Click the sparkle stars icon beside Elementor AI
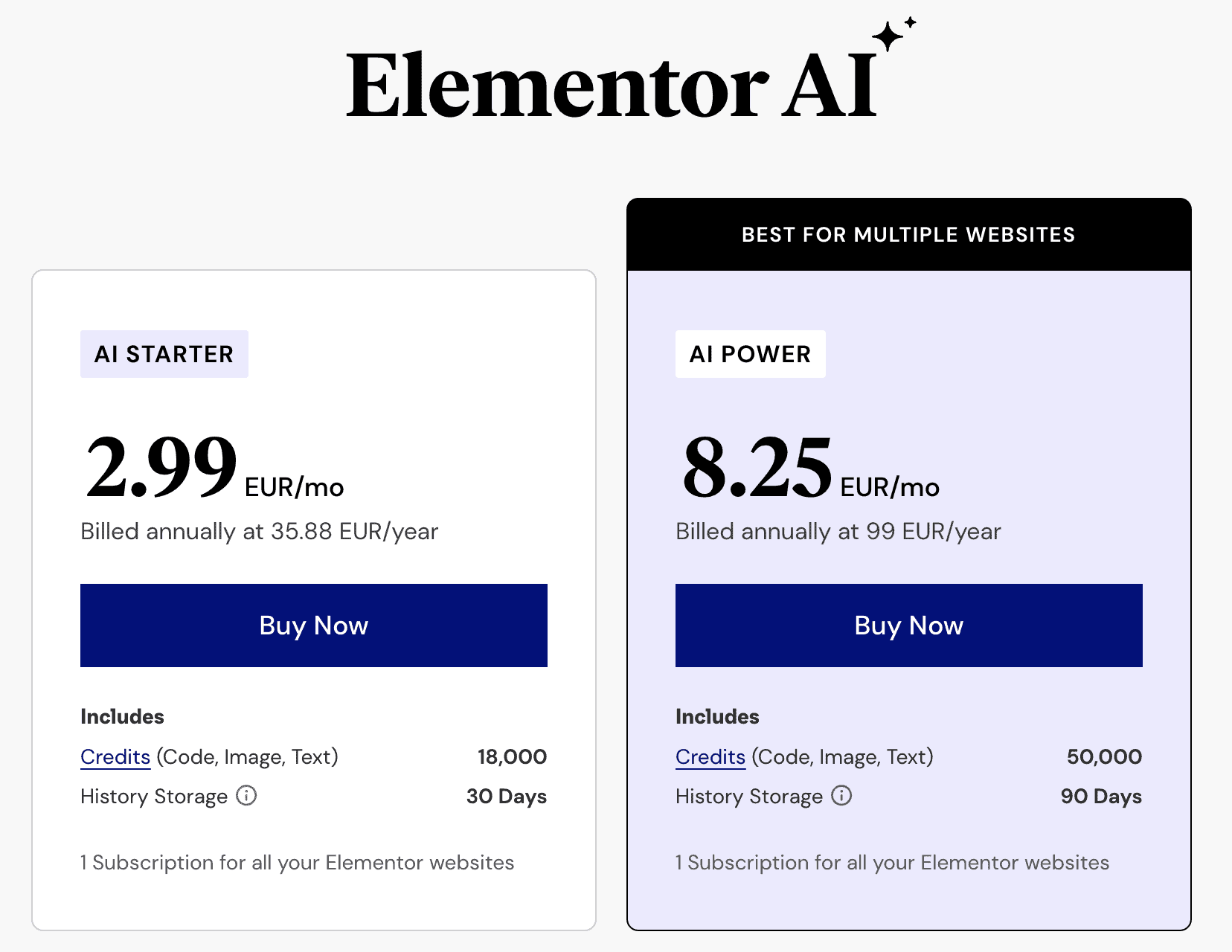Screen dimensions: 1232x952 coord(893,33)
